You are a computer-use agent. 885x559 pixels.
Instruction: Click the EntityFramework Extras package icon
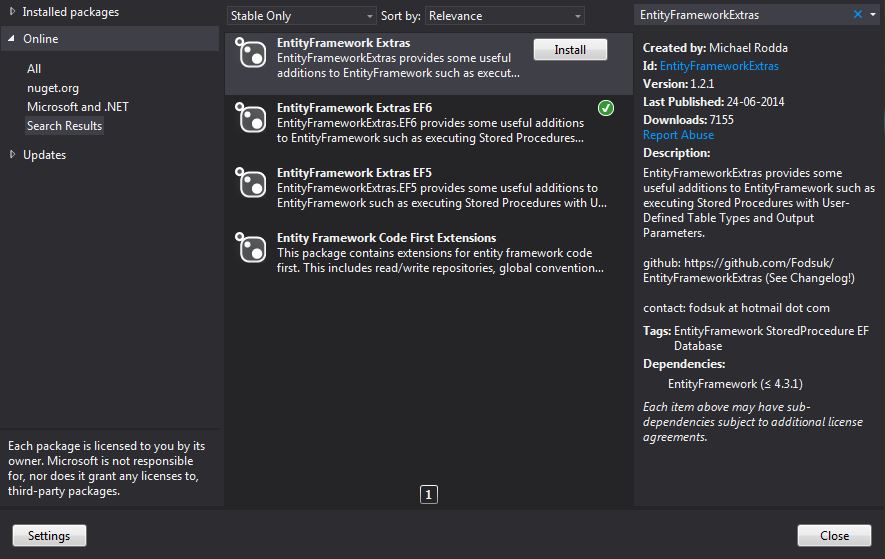(x=251, y=53)
